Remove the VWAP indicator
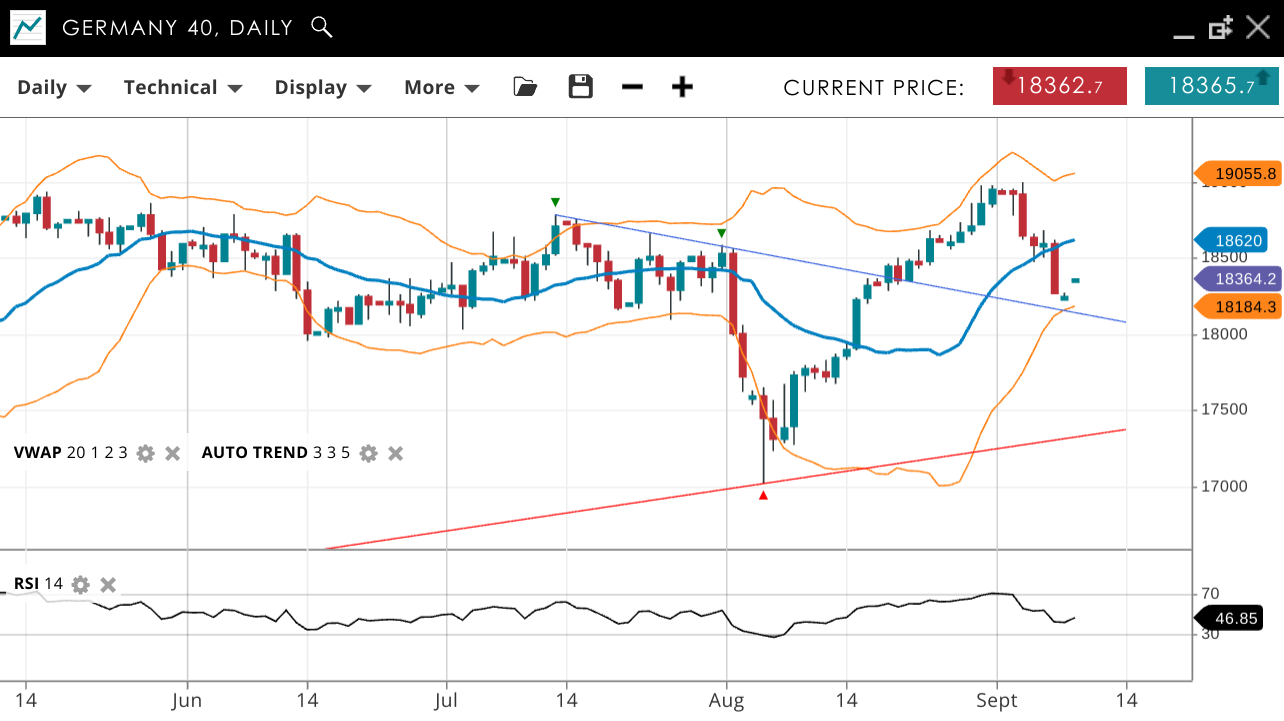 172,453
